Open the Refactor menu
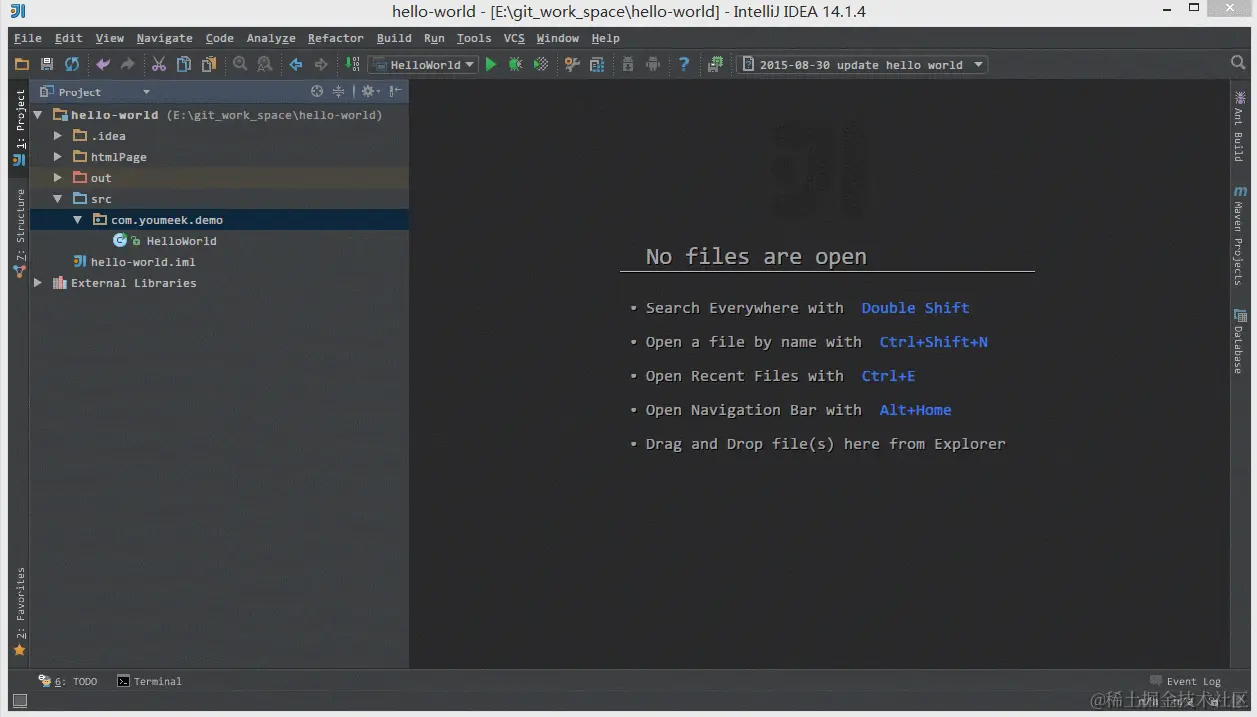The image size is (1257, 717). (x=335, y=38)
